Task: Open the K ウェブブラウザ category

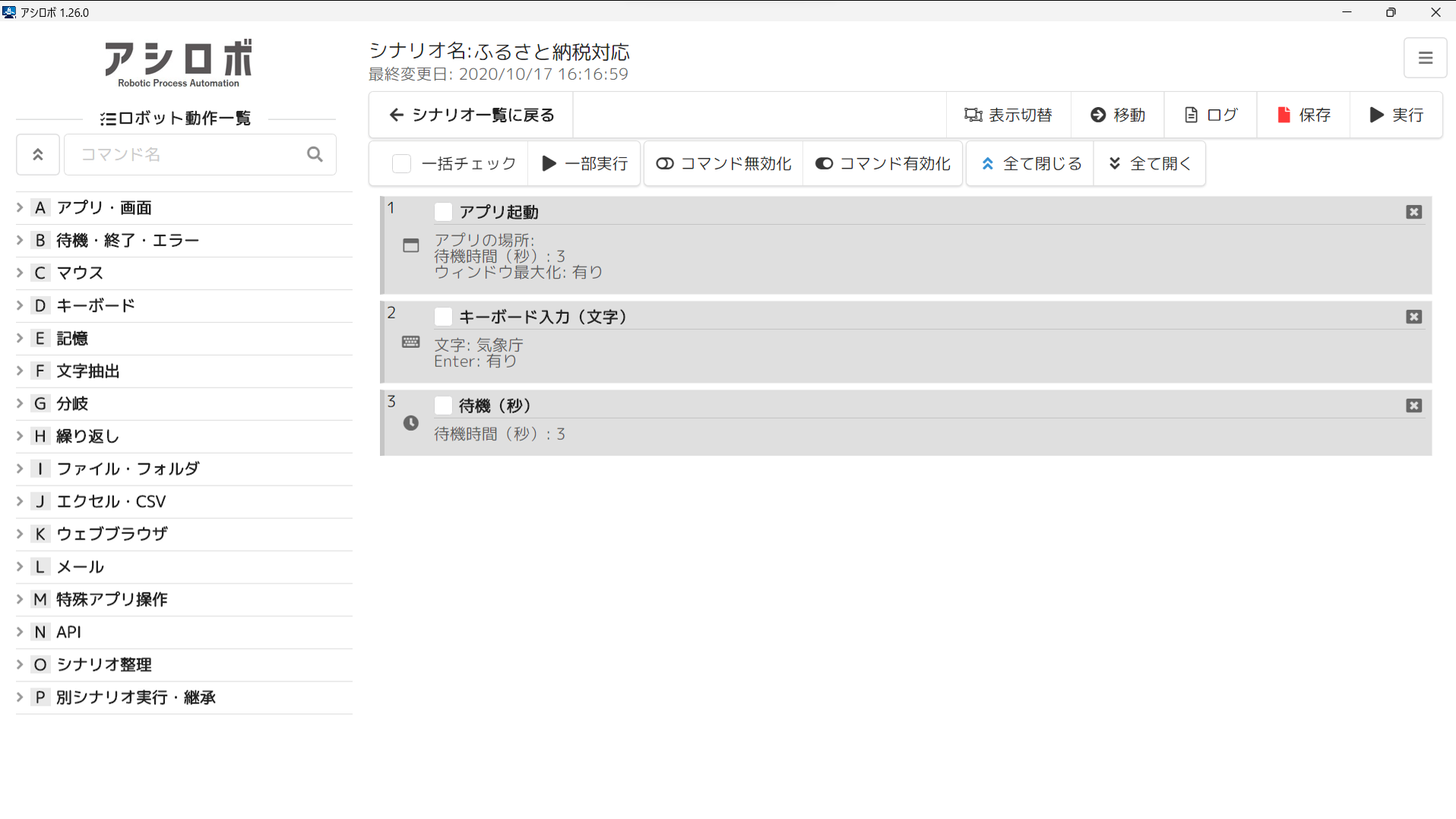Action: click(x=184, y=534)
